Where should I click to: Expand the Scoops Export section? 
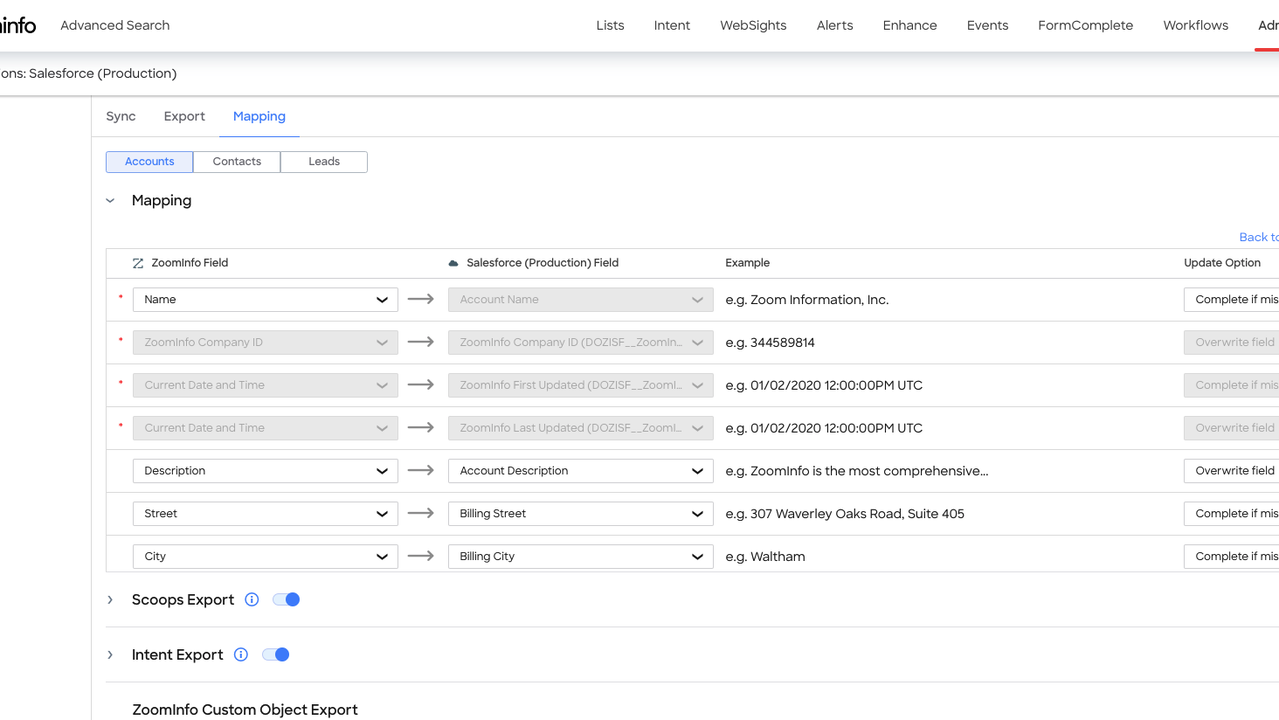tap(111, 600)
